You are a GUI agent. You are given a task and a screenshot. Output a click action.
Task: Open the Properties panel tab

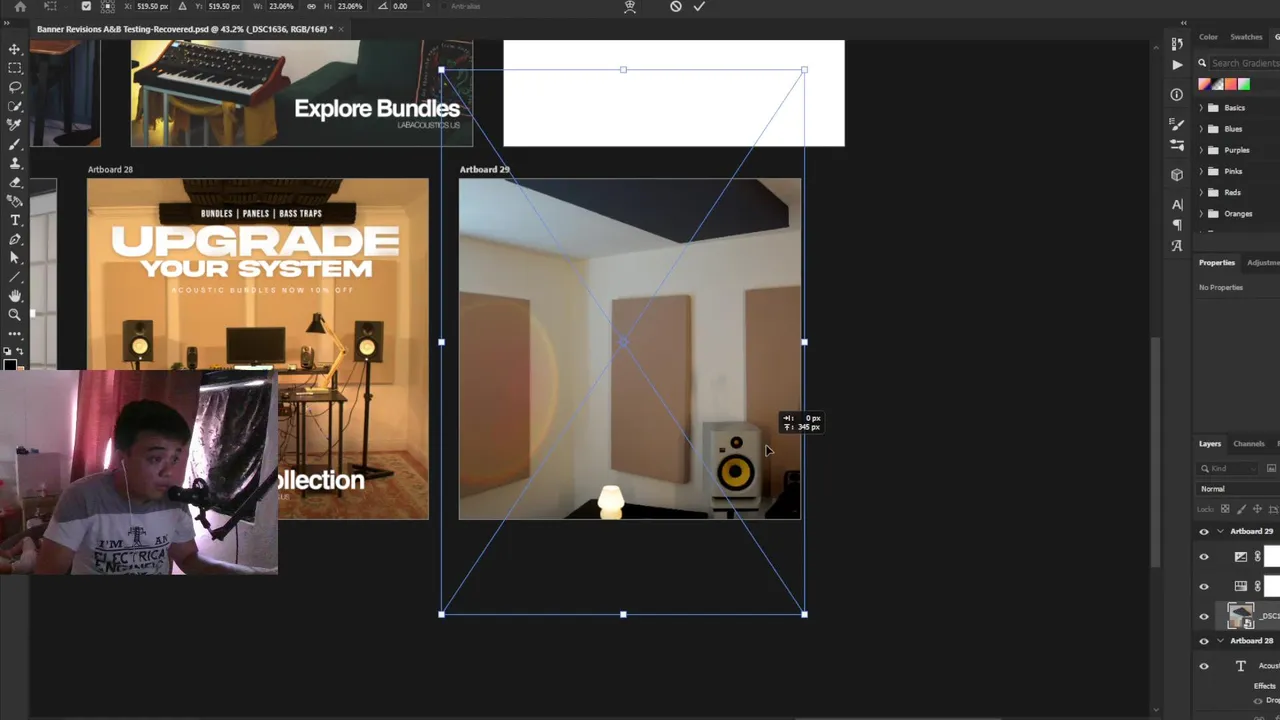(x=1217, y=263)
